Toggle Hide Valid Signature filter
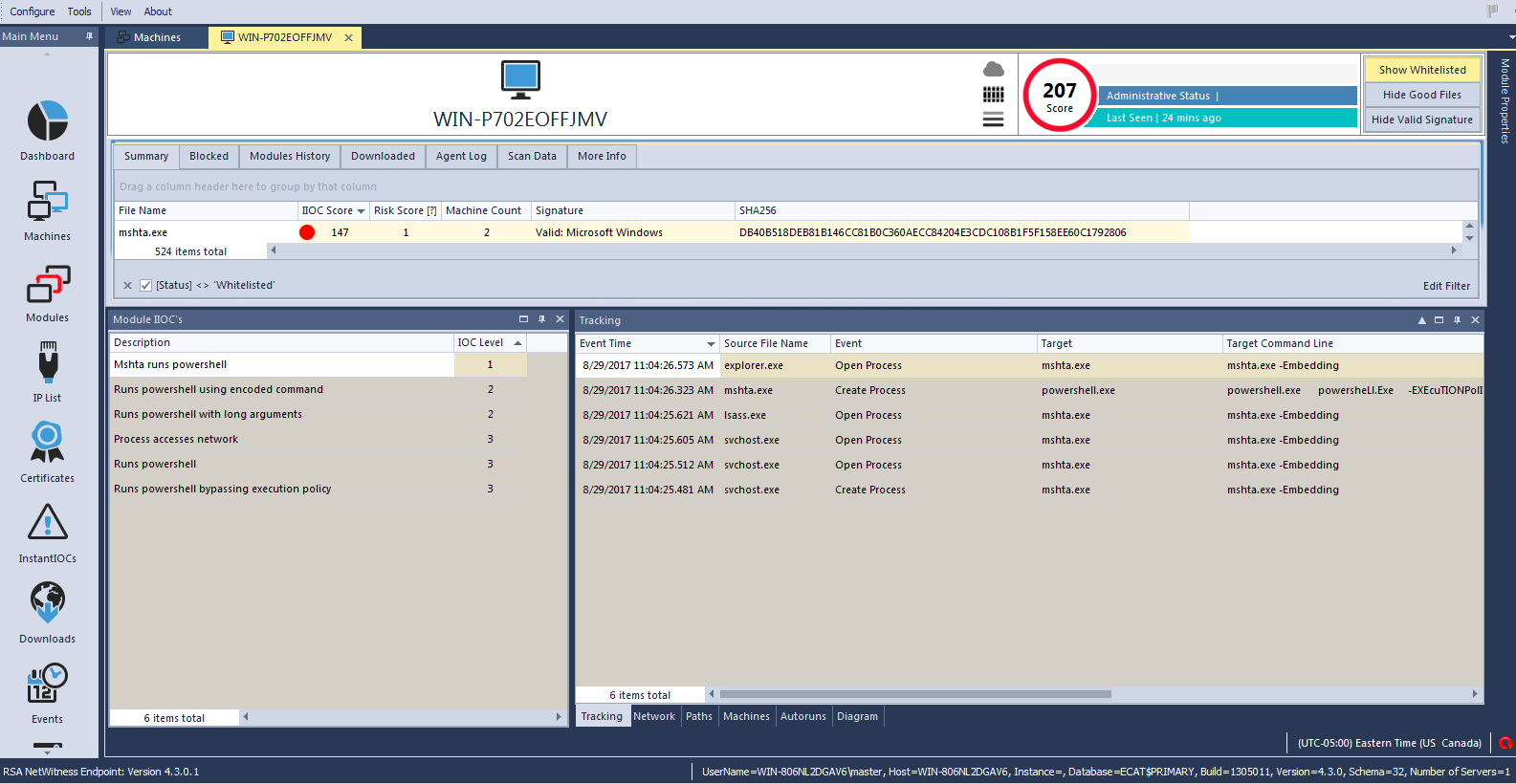Viewport: 1516px width, 784px height. 1421,120
